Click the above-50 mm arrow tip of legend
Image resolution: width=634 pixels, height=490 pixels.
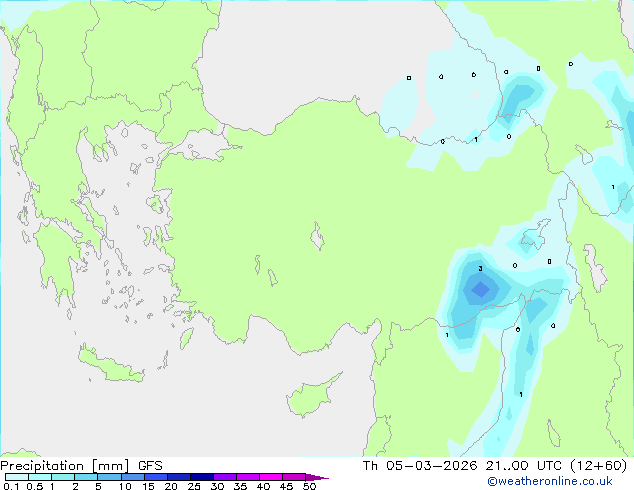tap(317, 477)
